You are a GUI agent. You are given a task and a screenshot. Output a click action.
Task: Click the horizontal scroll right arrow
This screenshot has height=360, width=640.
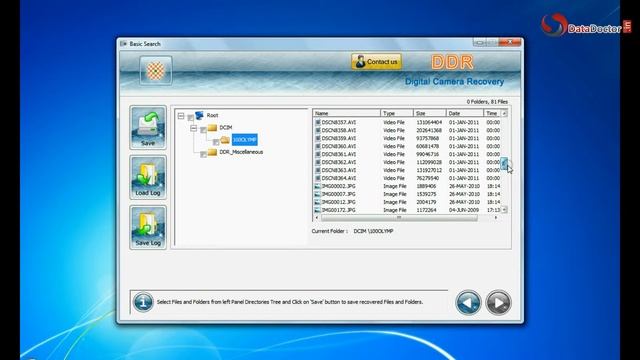[x=496, y=218]
